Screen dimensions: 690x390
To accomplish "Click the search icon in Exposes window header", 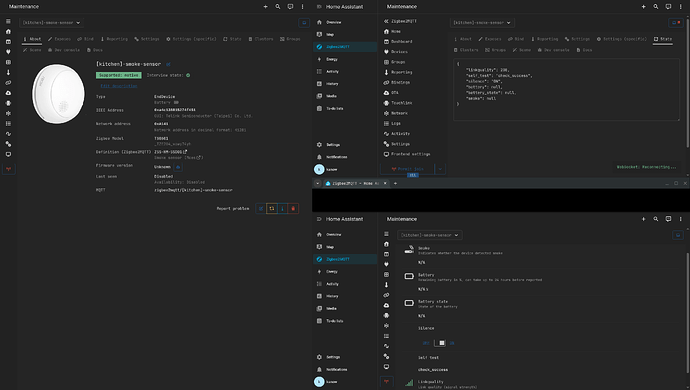I will click(x=656, y=219).
